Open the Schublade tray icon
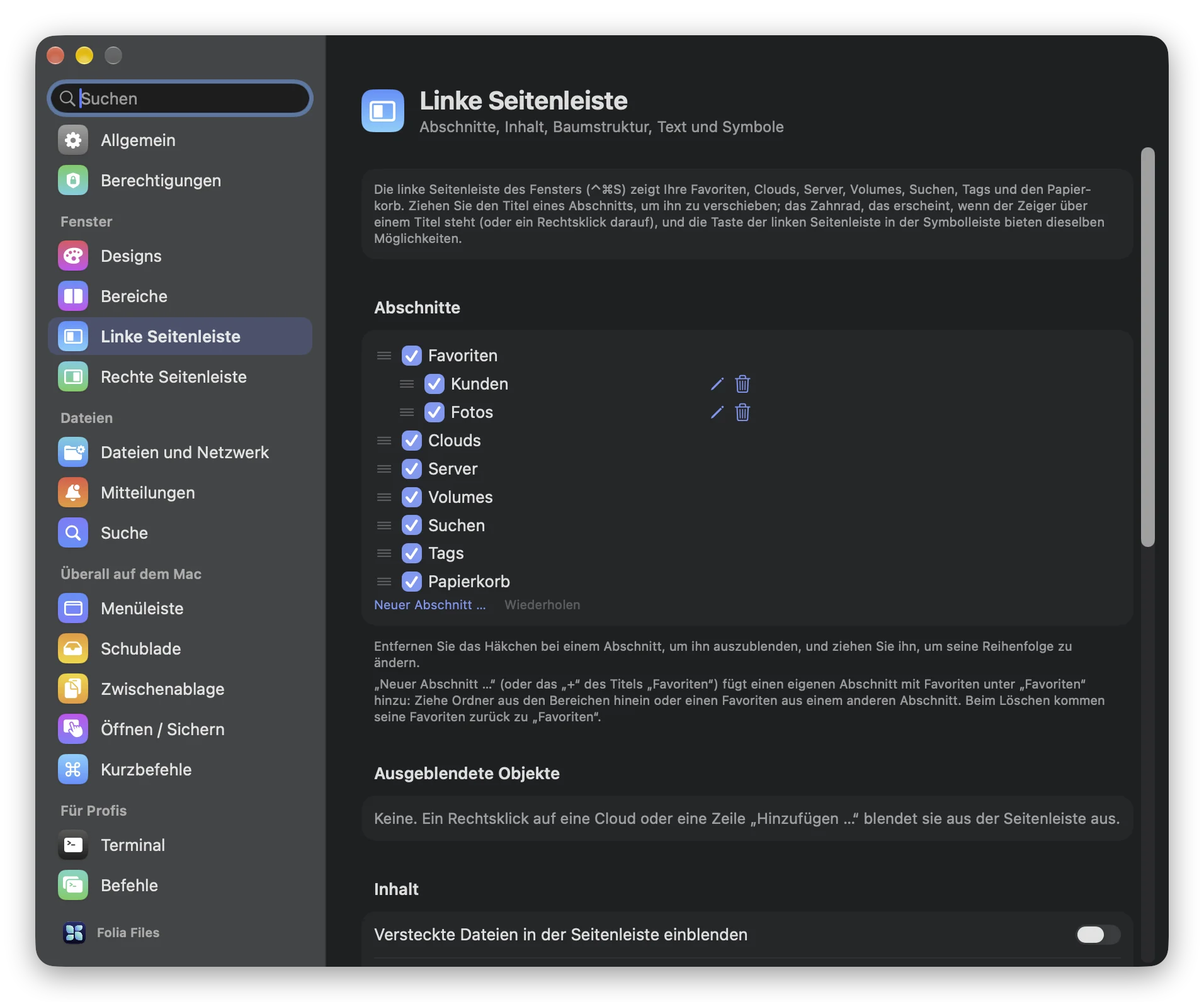The width and height of the screenshot is (1204, 1002). (73, 649)
